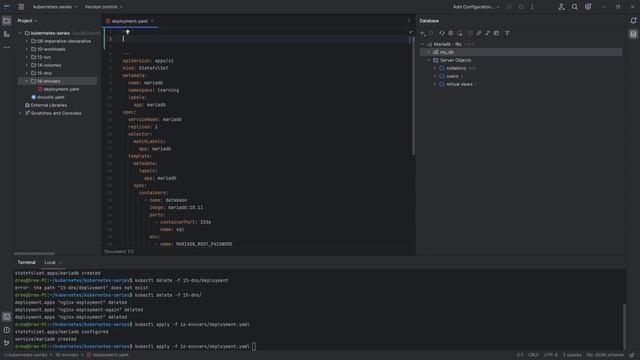The image size is (640, 360).
Task: Expand the users folder in Database
Action: pyautogui.click(x=435, y=76)
